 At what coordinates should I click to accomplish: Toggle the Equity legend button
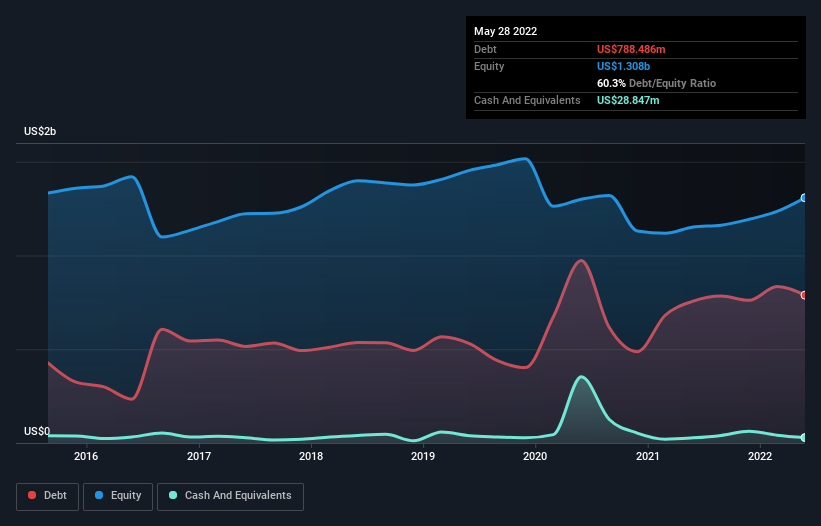tap(118, 496)
